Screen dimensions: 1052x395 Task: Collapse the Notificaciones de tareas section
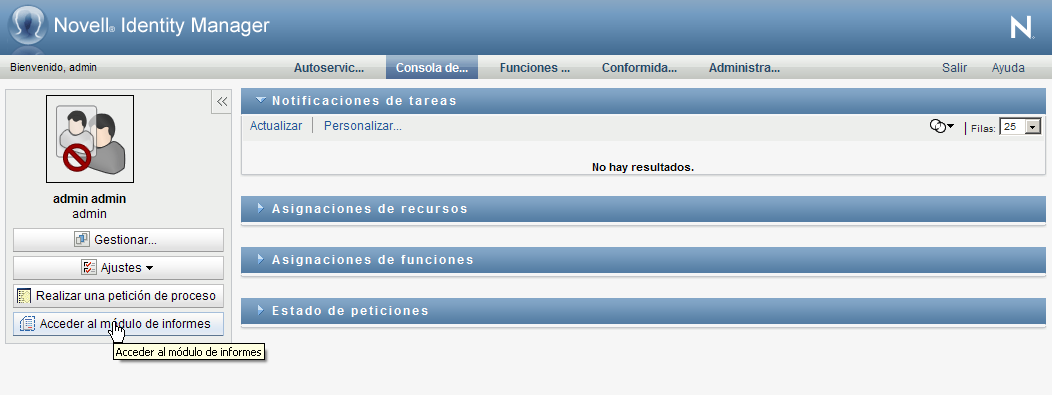click(262, 101)
